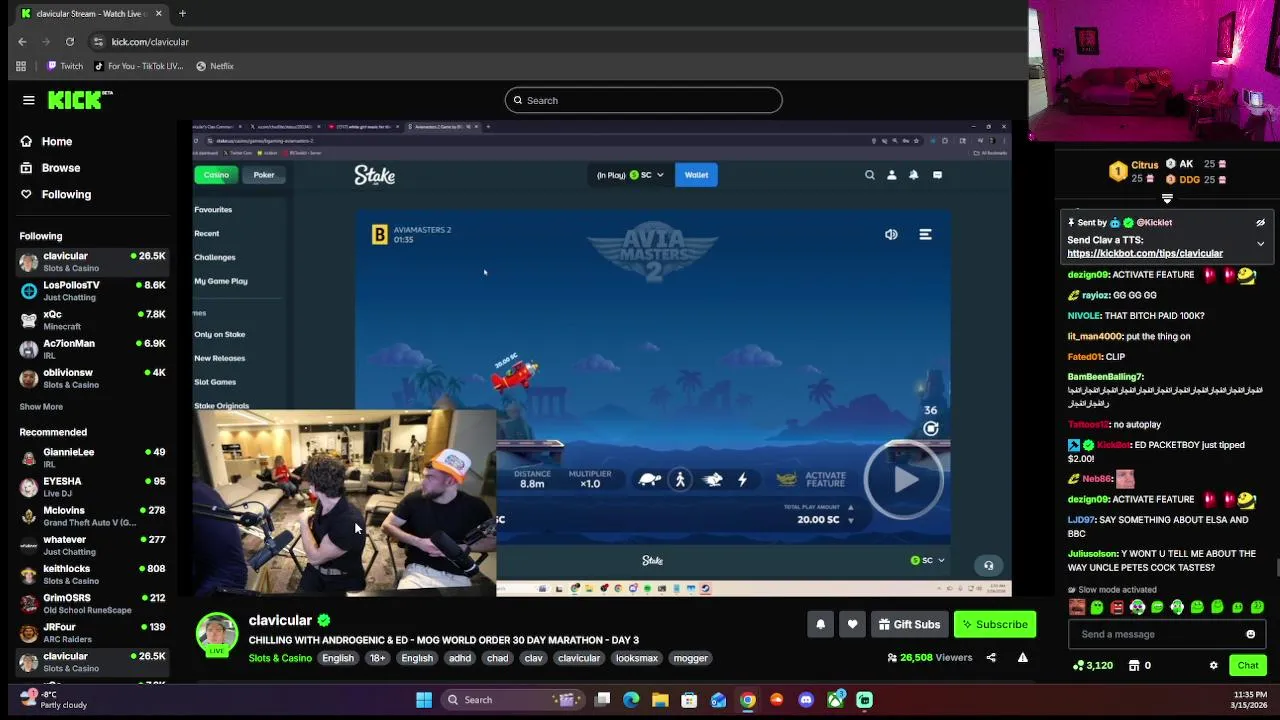Open Discord from Windows taskbar
The width and height of the screenshot is (1280, 720).
coord(806,700)
